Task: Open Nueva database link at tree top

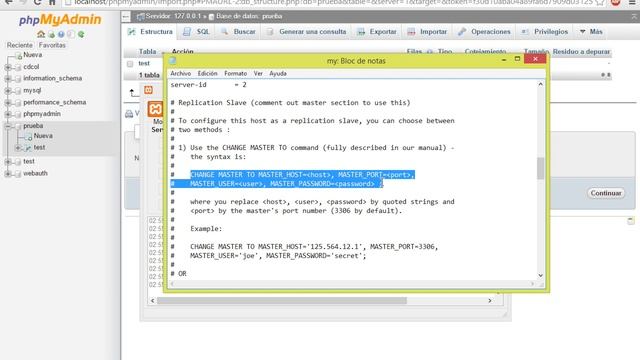Action: pyautogui.click(x=32, y=55)
